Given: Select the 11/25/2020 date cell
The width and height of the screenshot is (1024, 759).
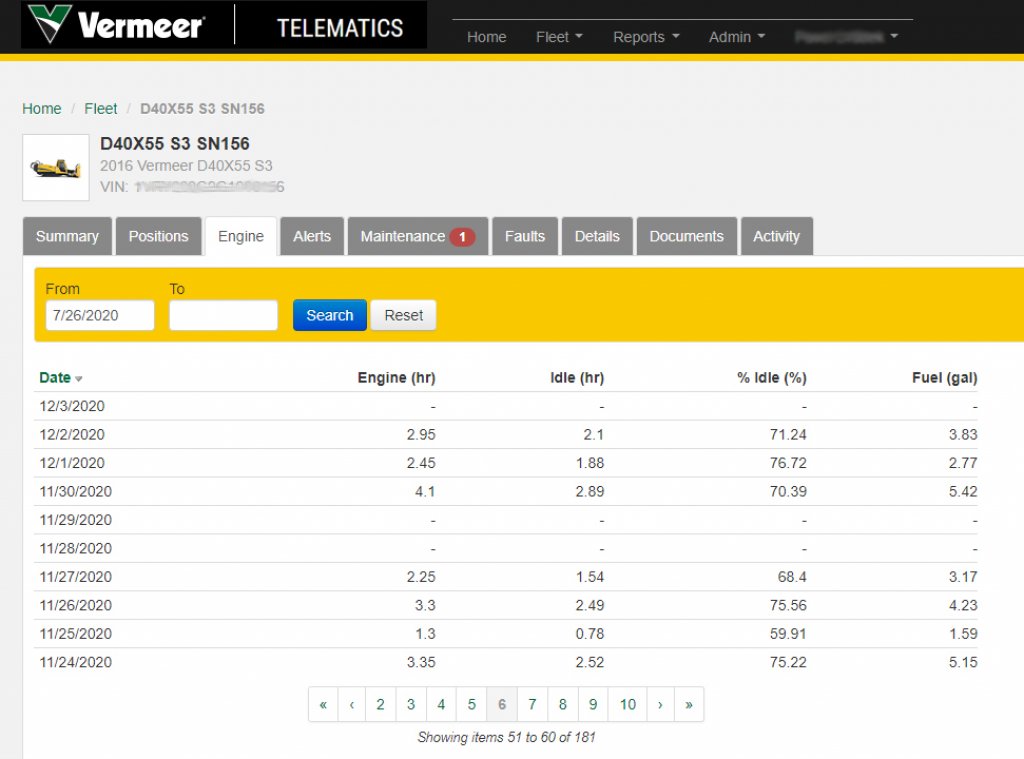Looking at the screenshot, I should [76, 634].
